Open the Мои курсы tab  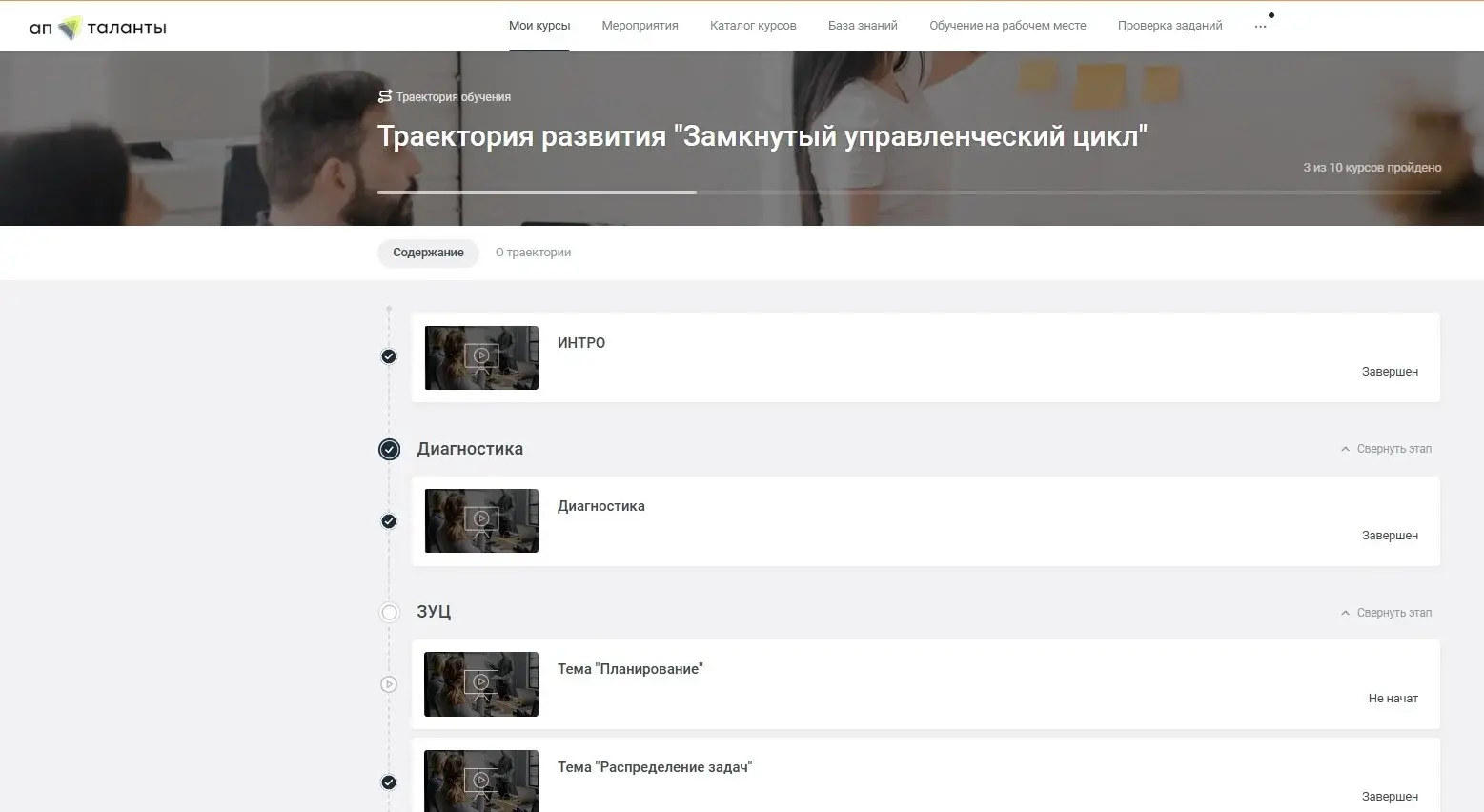(x=539, y=26)
